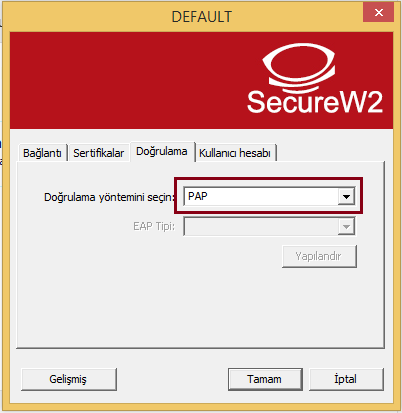Confirm with the Tamam button
This screenshot has height=413, width=402.
[x=265, y=379]
